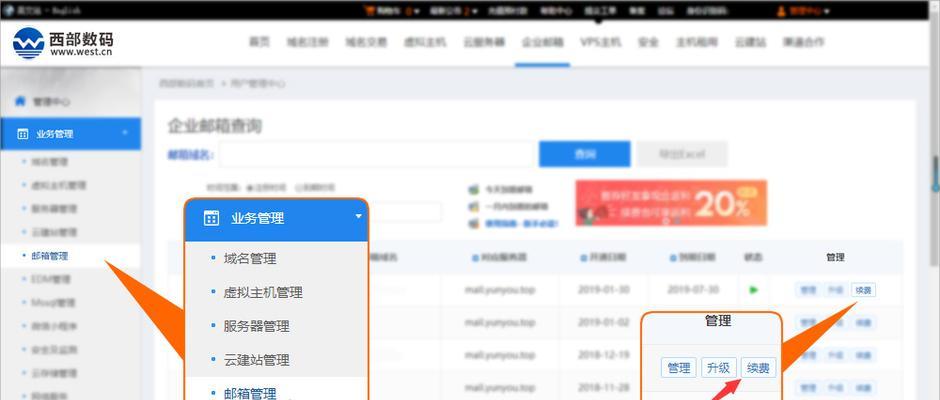The height and width of the screenshot is (400, 940).
Task: Click 续费 in the 2019-01-02 row
Action: click(863, 323)
